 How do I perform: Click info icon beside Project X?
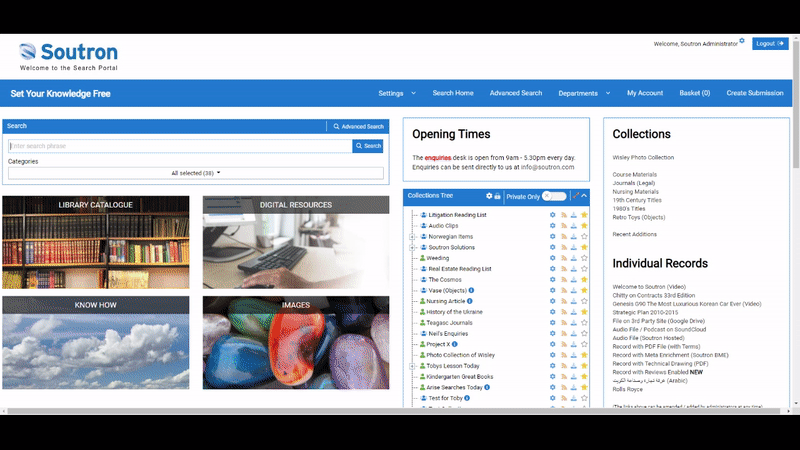pos(455,344)
